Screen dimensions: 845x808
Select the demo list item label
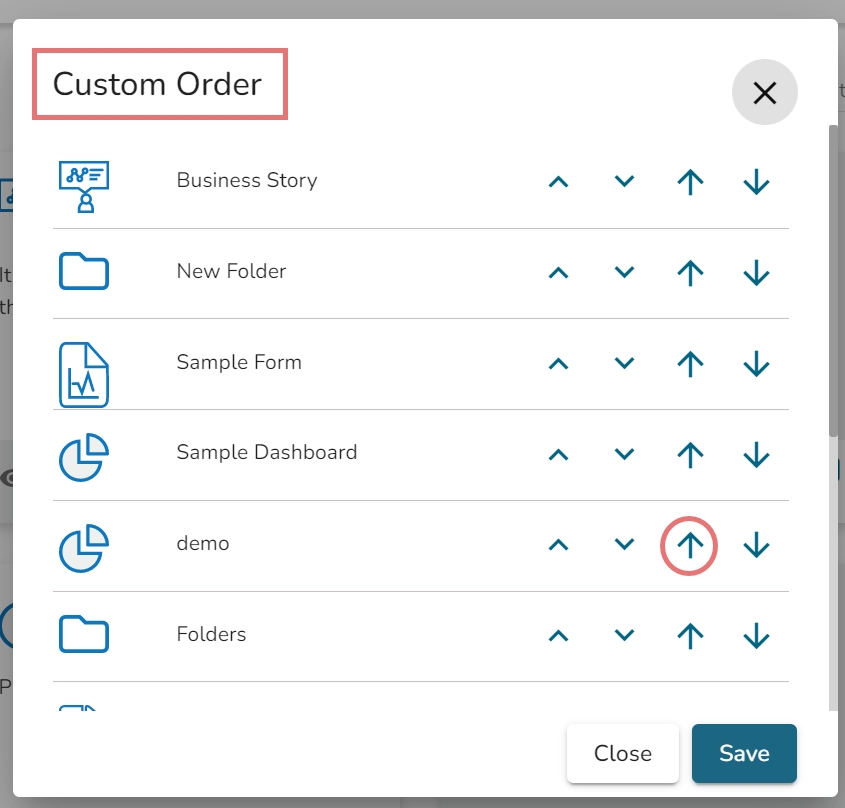[203, 544]
